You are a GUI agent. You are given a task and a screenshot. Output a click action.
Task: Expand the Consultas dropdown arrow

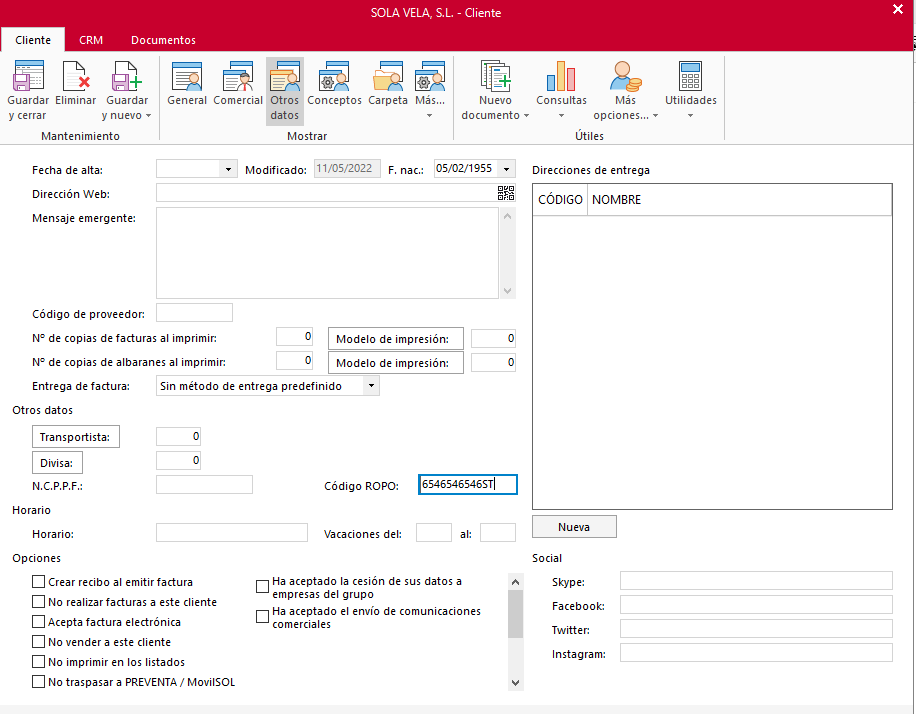click(x=561, y=116)
